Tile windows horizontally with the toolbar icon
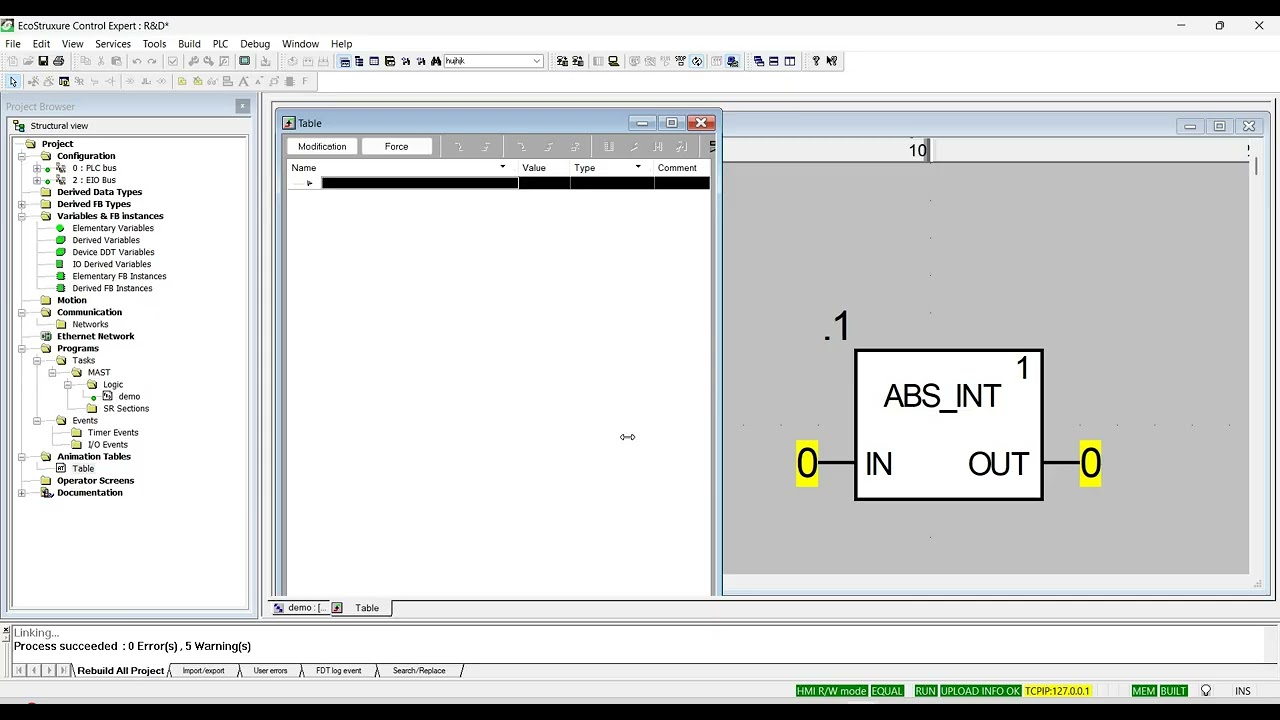Image resolution: width=1280 pixels, height=720 pixels. coord(774,61)
